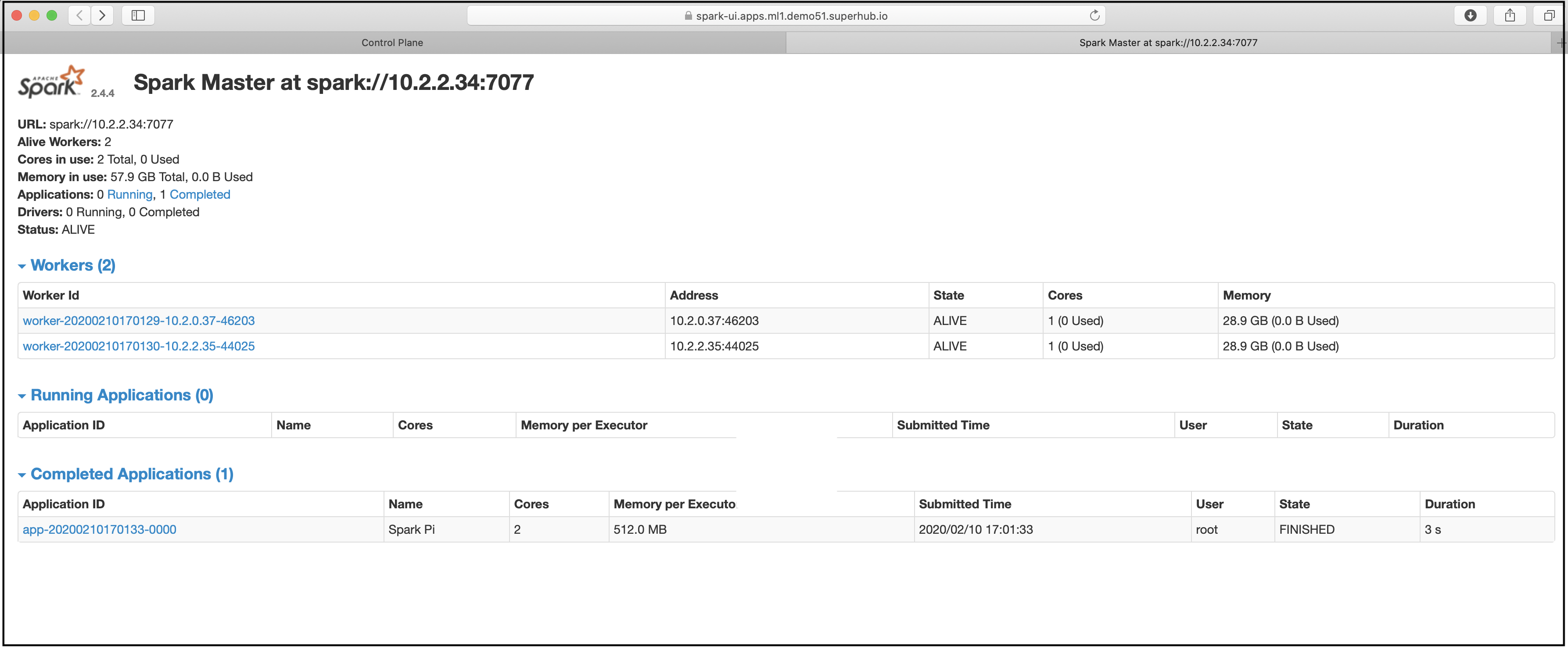Minimize the window using the yellow button
This screenshot has height=657, width=1568.
point(34,15)
